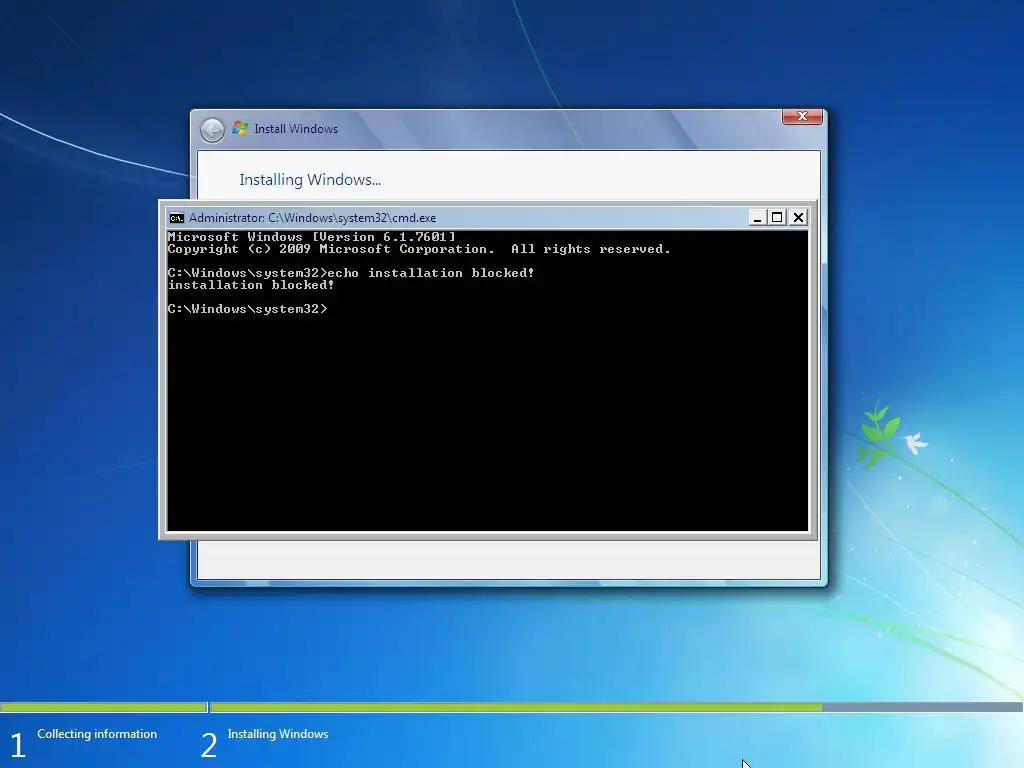This screenshot has height=768, width=1024.
Task: Click the "Installing Windows..." heading
Action: click(x=310, y=180)
